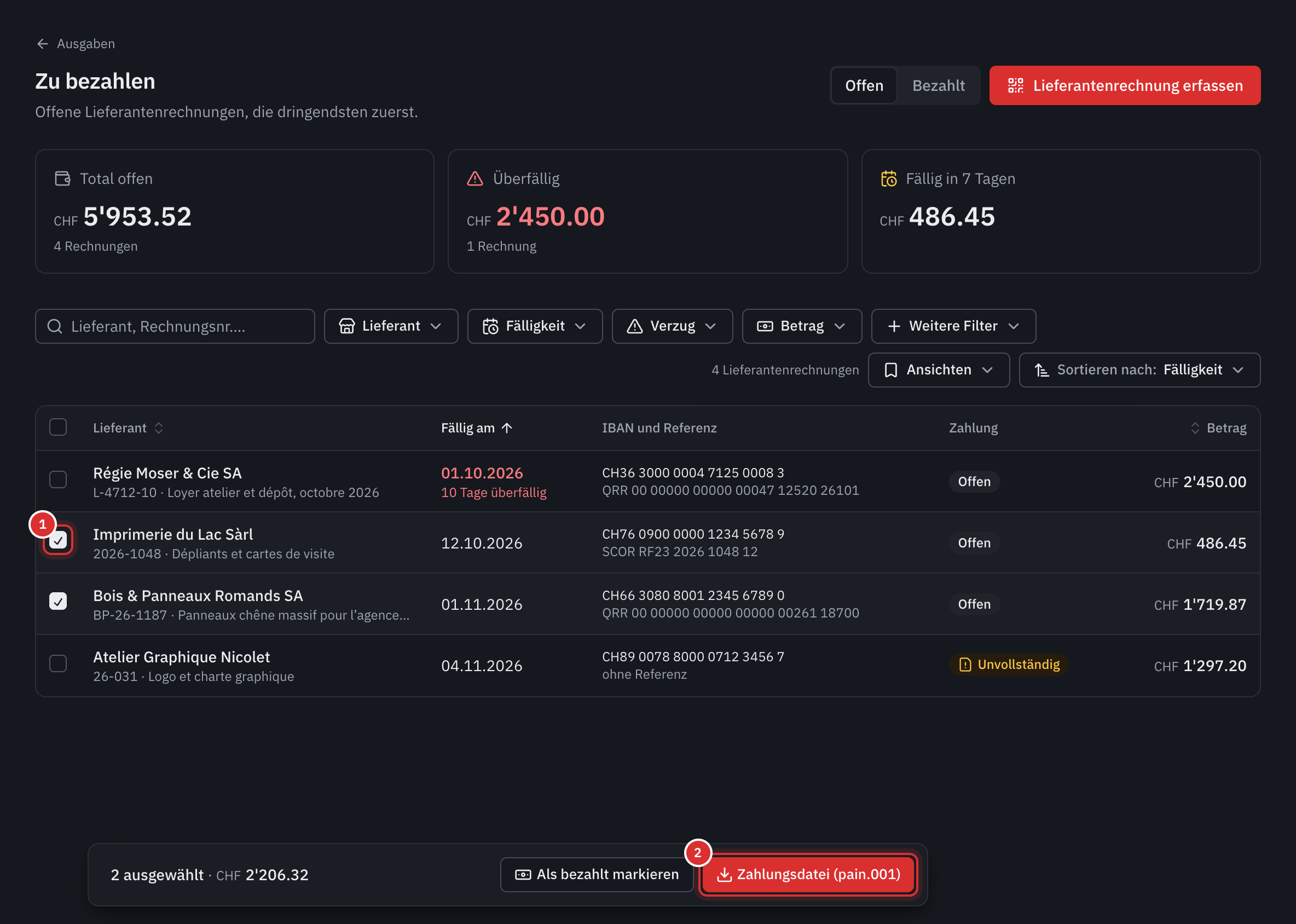This screenshot has width=1296, height=924.
Task: Click the warning triangle beside Überfällig
Action: click(475, 178)
